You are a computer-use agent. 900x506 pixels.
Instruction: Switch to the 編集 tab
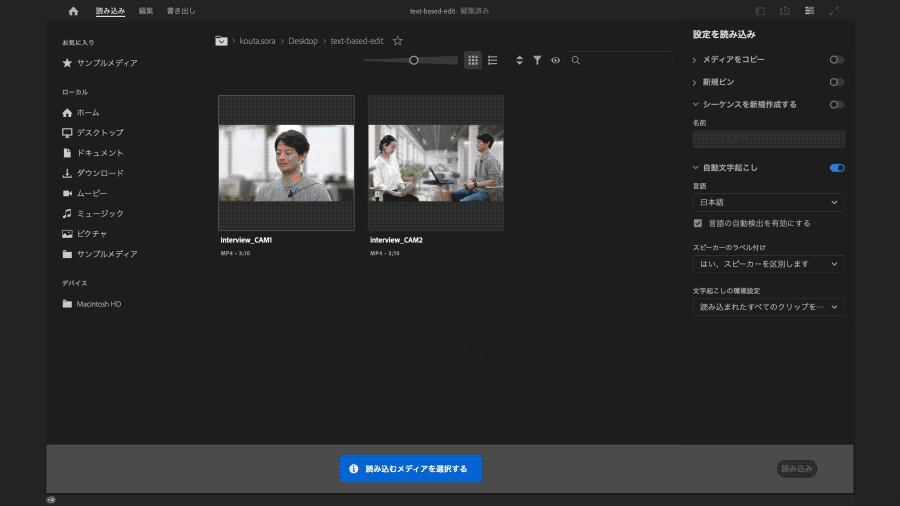point(146,11)
